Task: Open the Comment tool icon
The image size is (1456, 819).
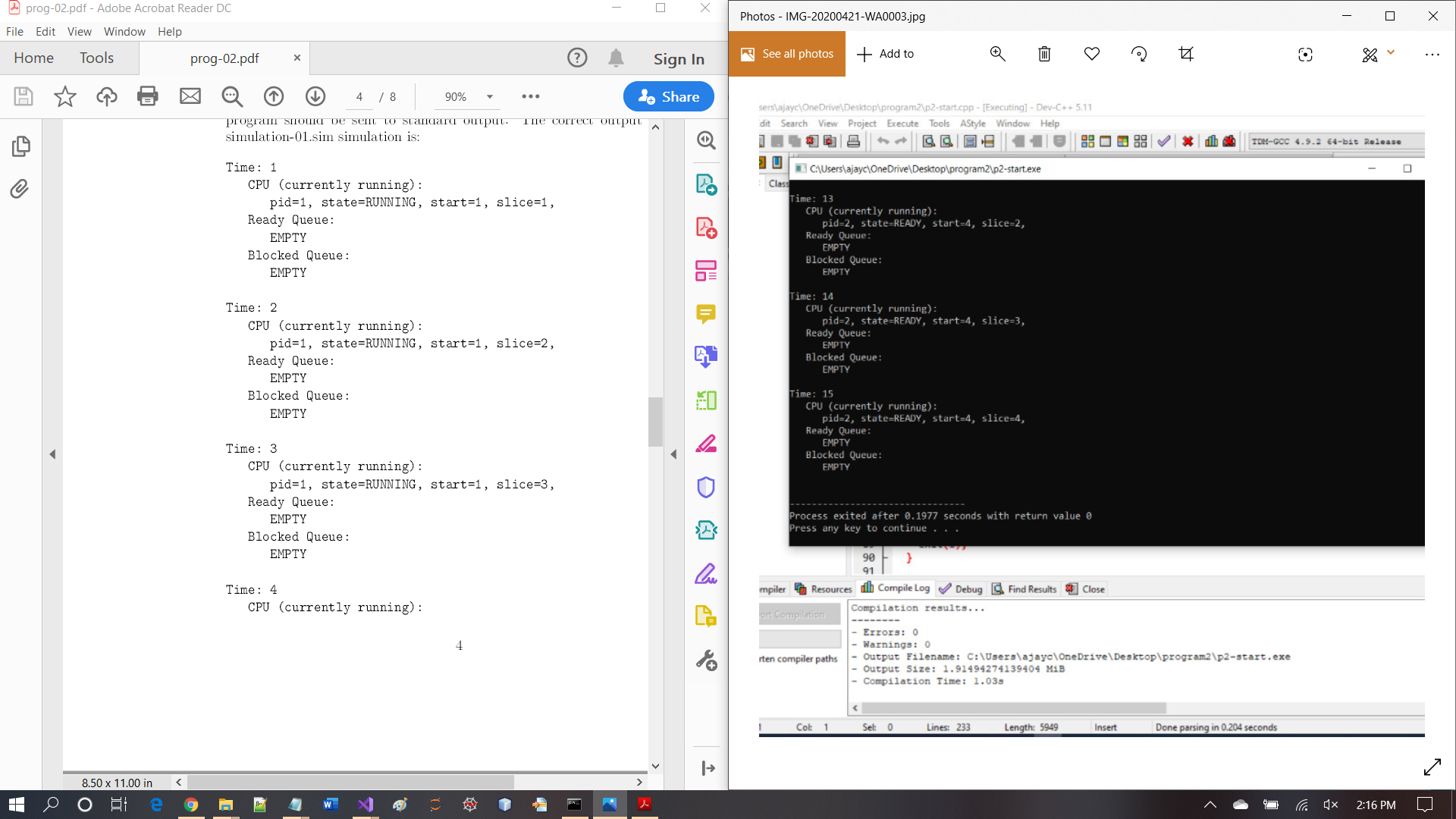Action: 706,313
